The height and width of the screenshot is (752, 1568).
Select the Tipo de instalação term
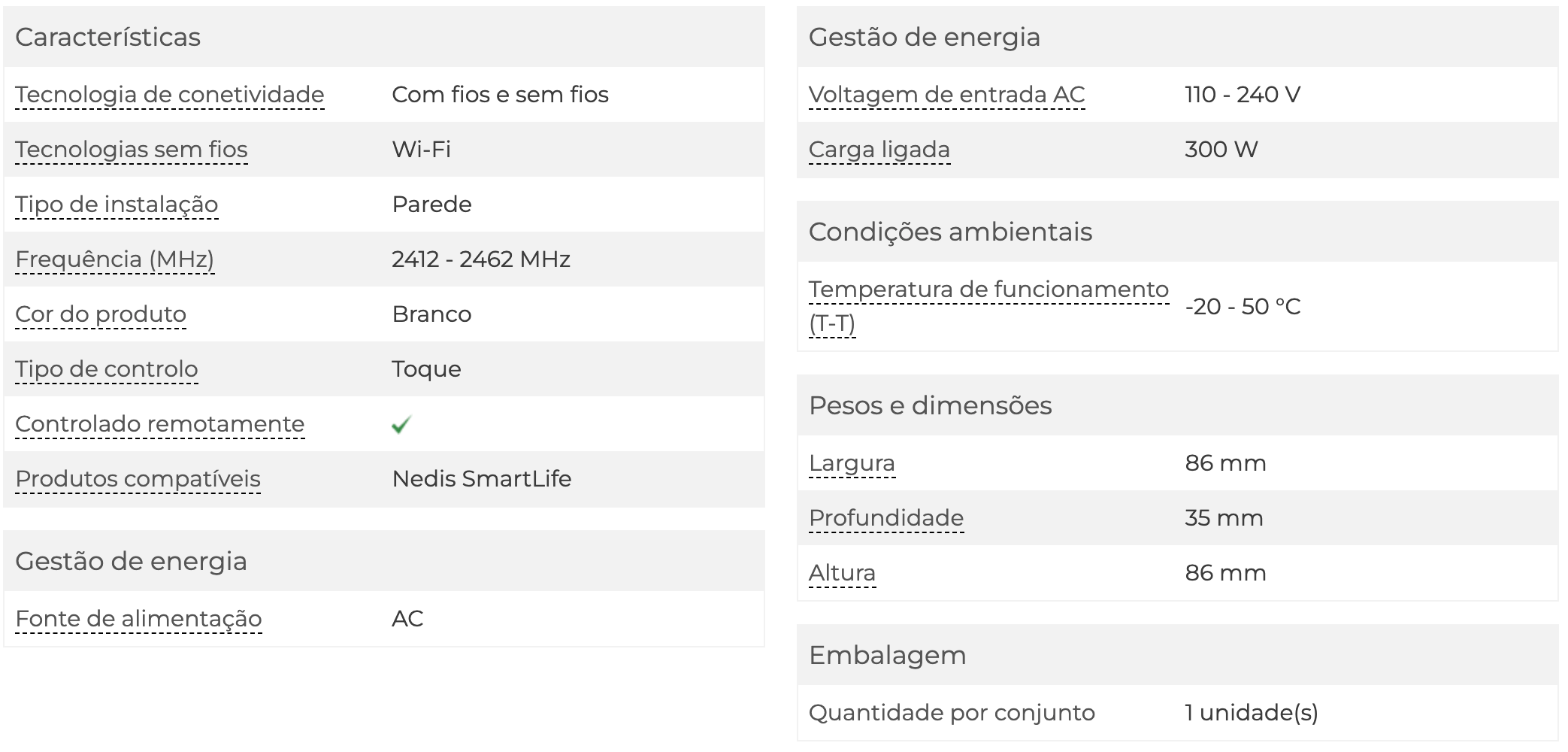pyautogui.click(x=117, y=205)
